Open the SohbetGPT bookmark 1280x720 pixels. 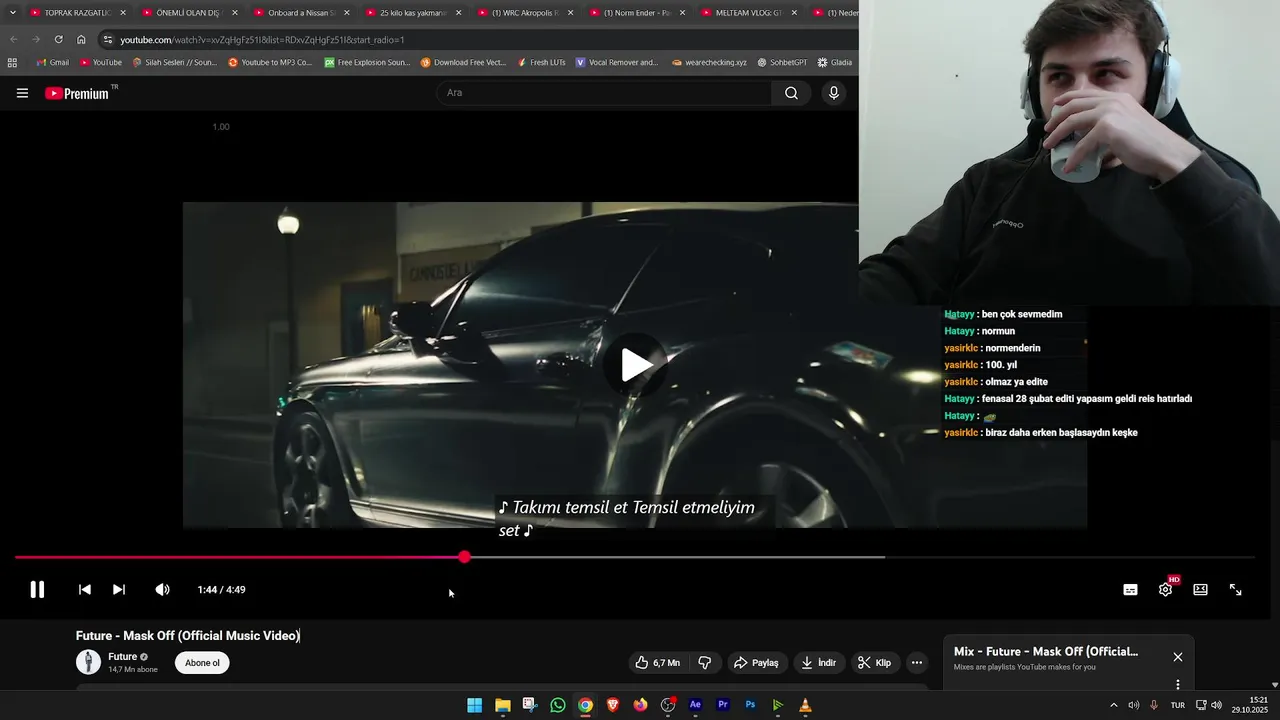point(782,62)
